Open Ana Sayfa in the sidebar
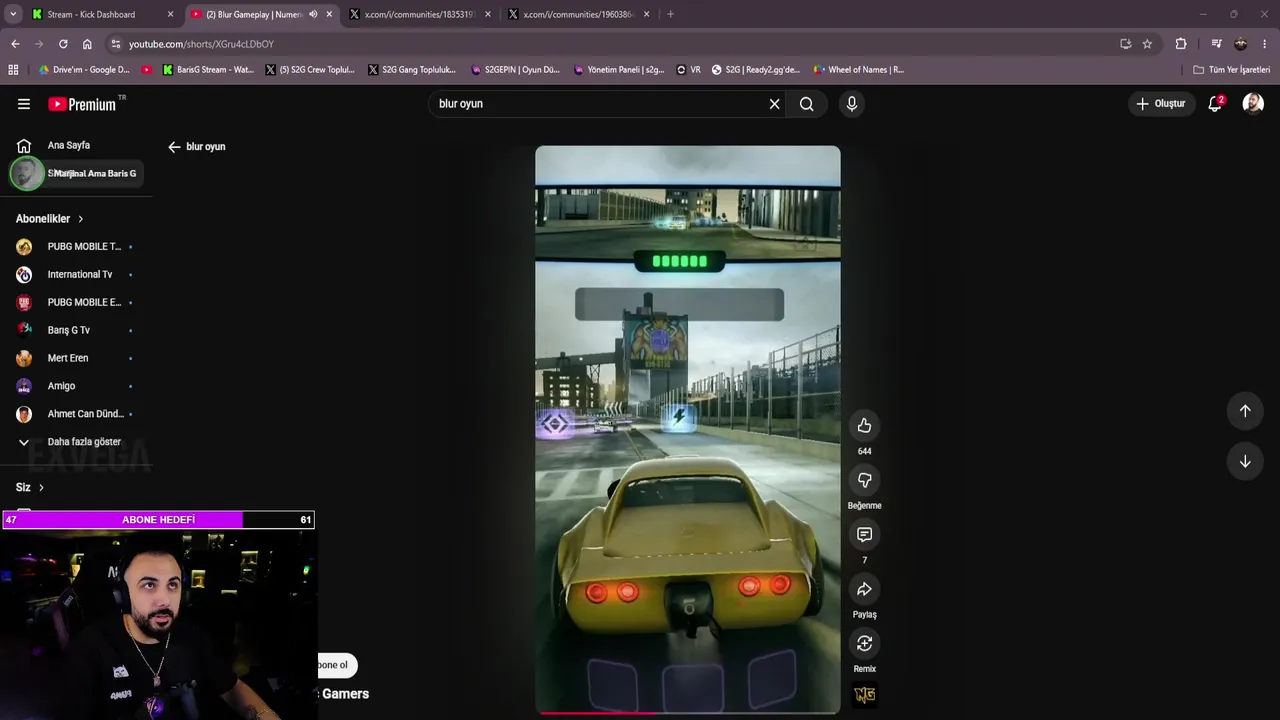The width and height of the screenshot is (1280, 720). [70, 145]
